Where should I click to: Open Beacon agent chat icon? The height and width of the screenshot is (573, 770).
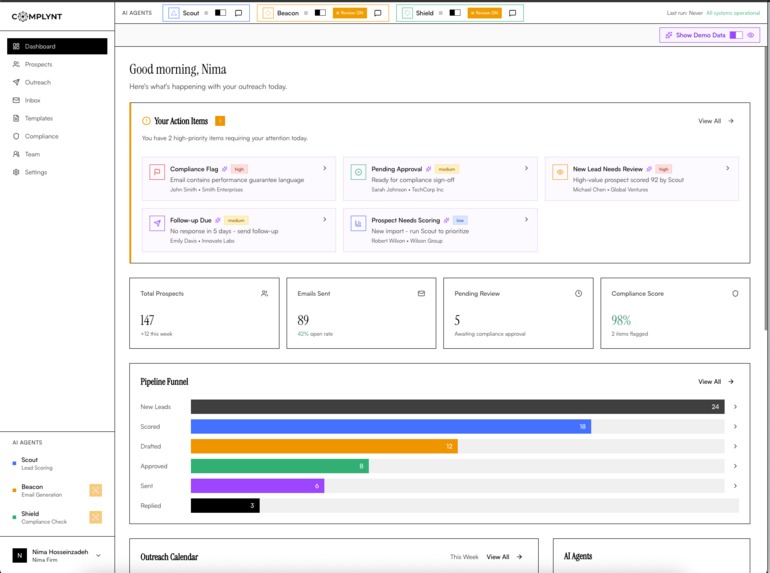click(378, 13)
